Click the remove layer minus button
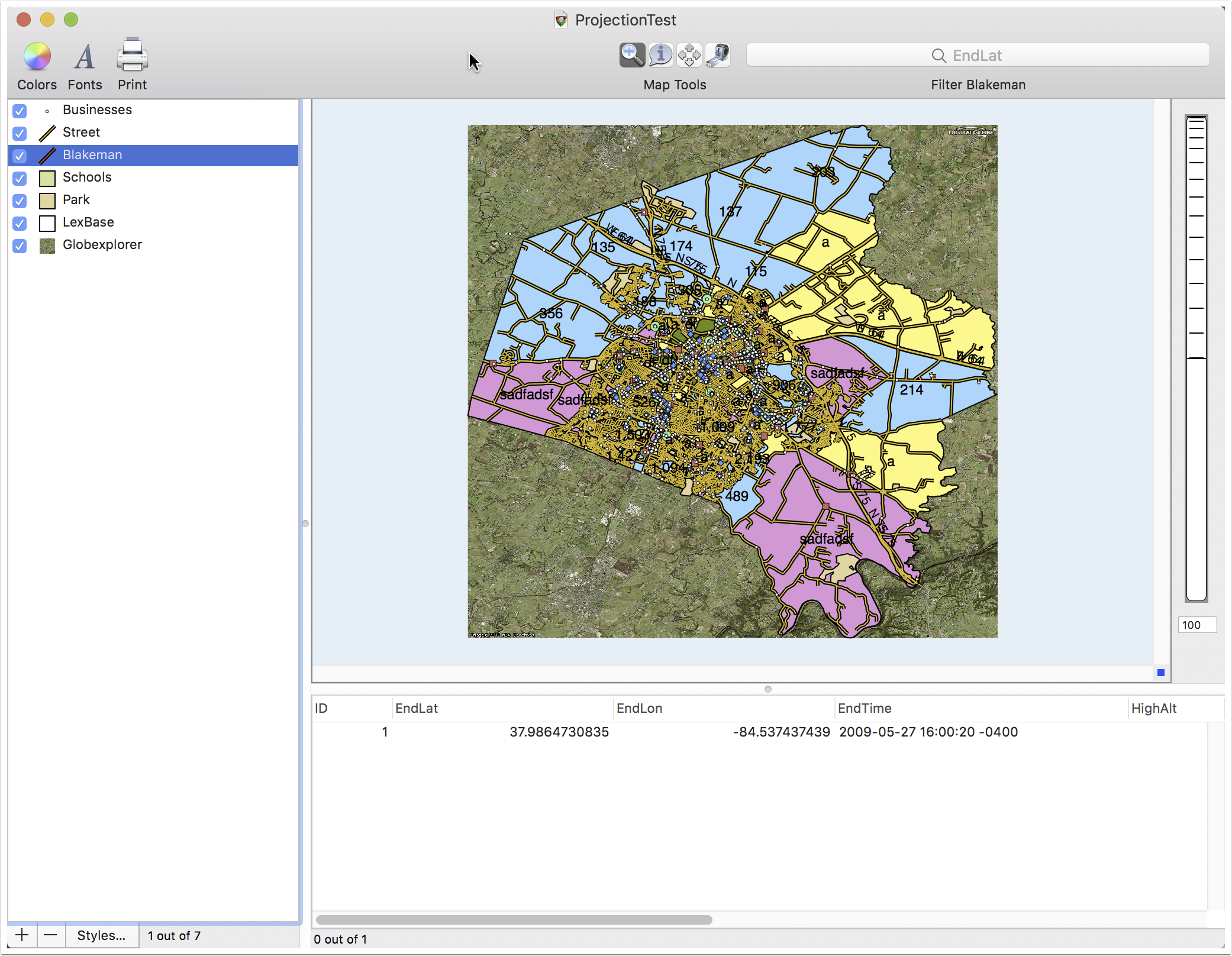 pos(51,935)
